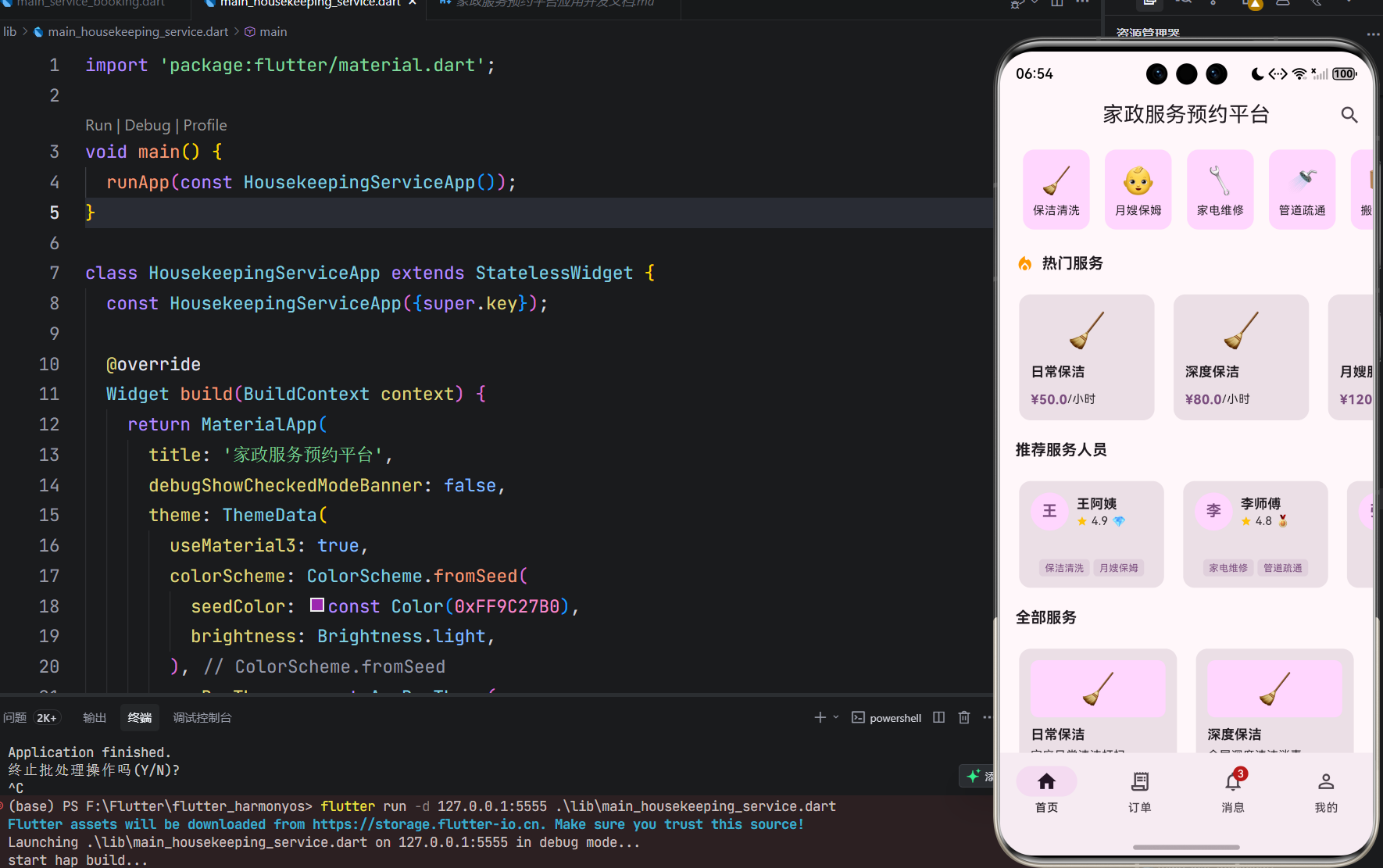The image size is (1383, 868).
Task: Click the 全部服务 section heading
Action: [x=1046, y=617]
